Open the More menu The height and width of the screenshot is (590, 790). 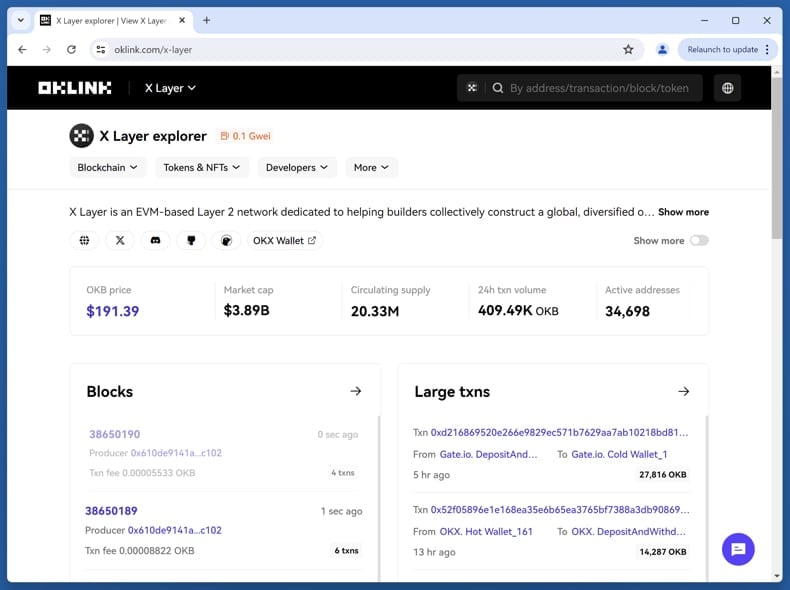point(371,168)
